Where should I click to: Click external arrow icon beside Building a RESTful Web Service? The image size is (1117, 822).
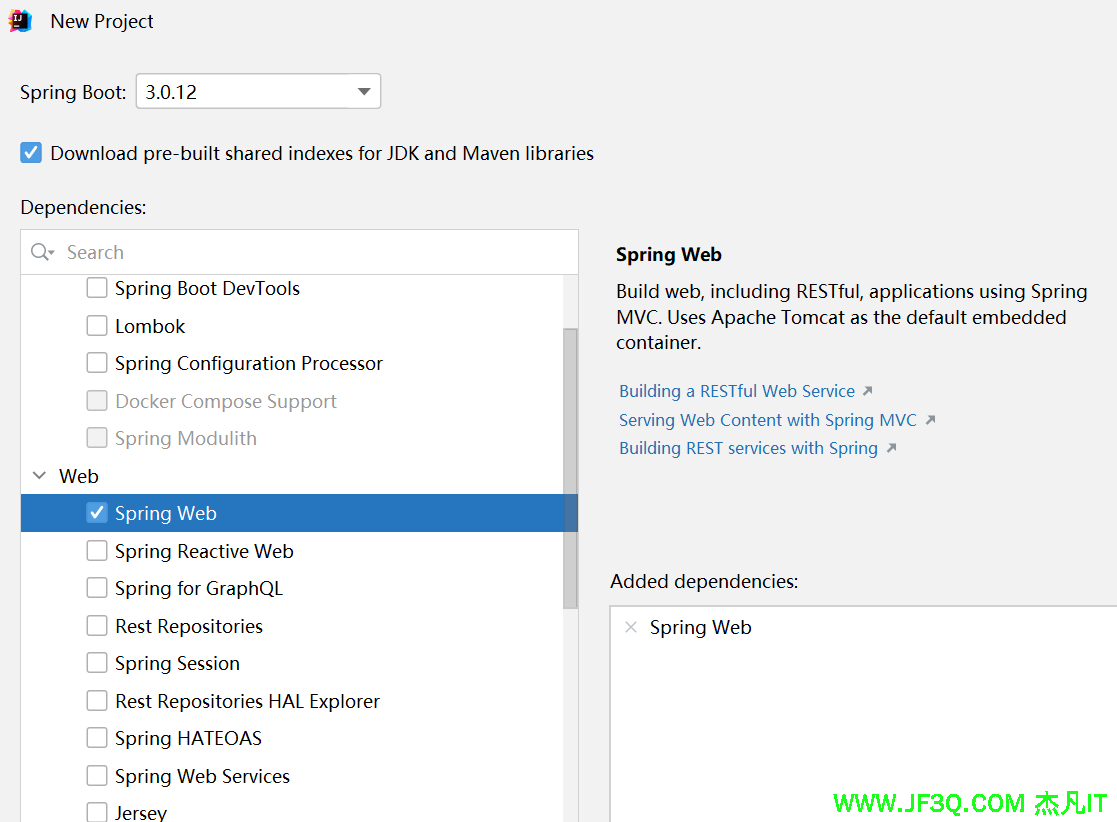point(867,391)
